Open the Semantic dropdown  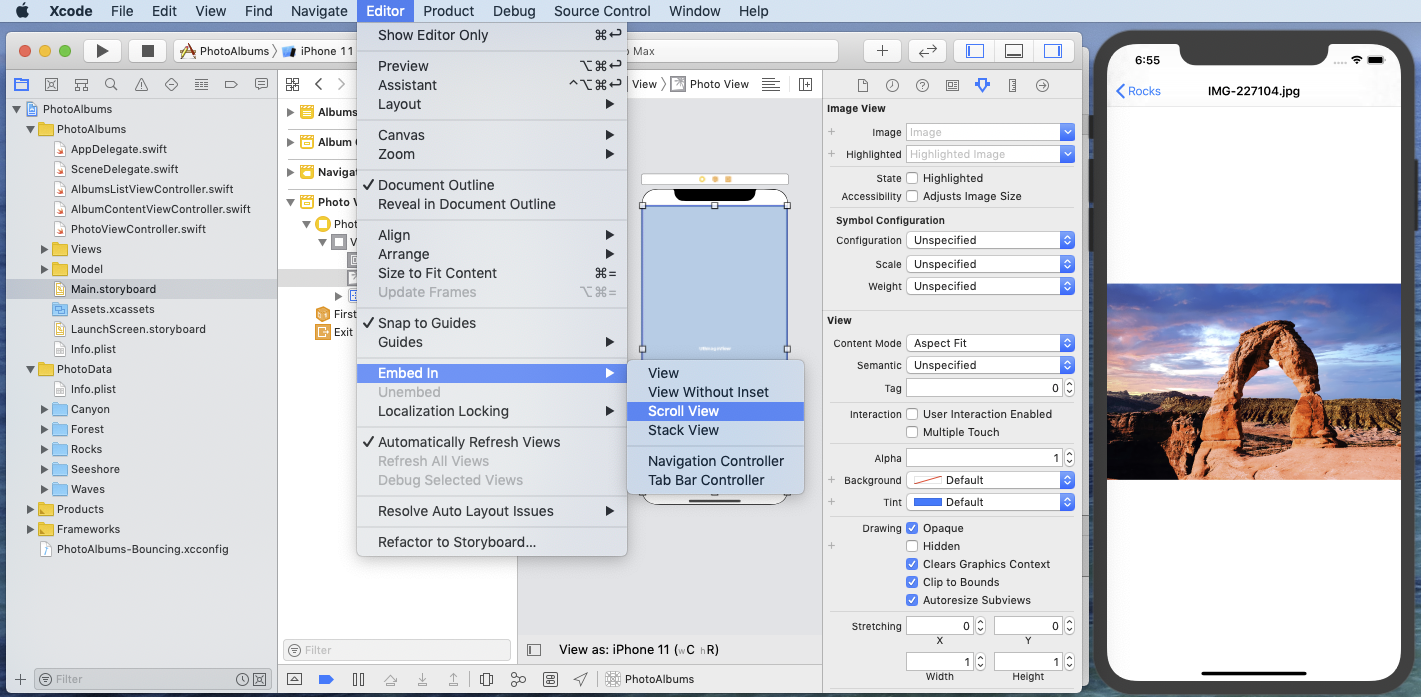pyautogui.click(x=990, y=365)
